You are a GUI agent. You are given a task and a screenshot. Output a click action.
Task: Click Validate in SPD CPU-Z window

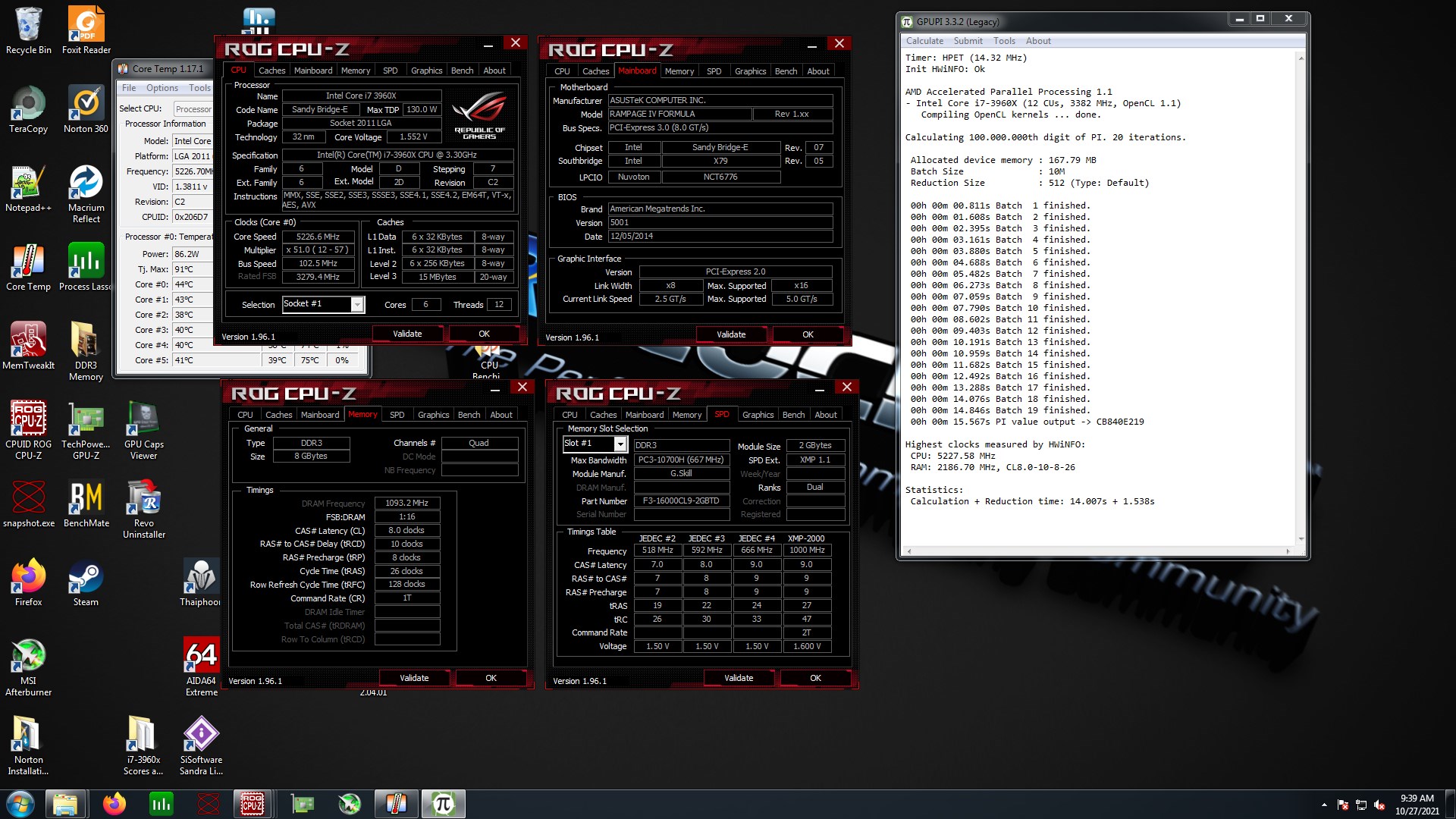pyautogui.click(x=739, y=678)
